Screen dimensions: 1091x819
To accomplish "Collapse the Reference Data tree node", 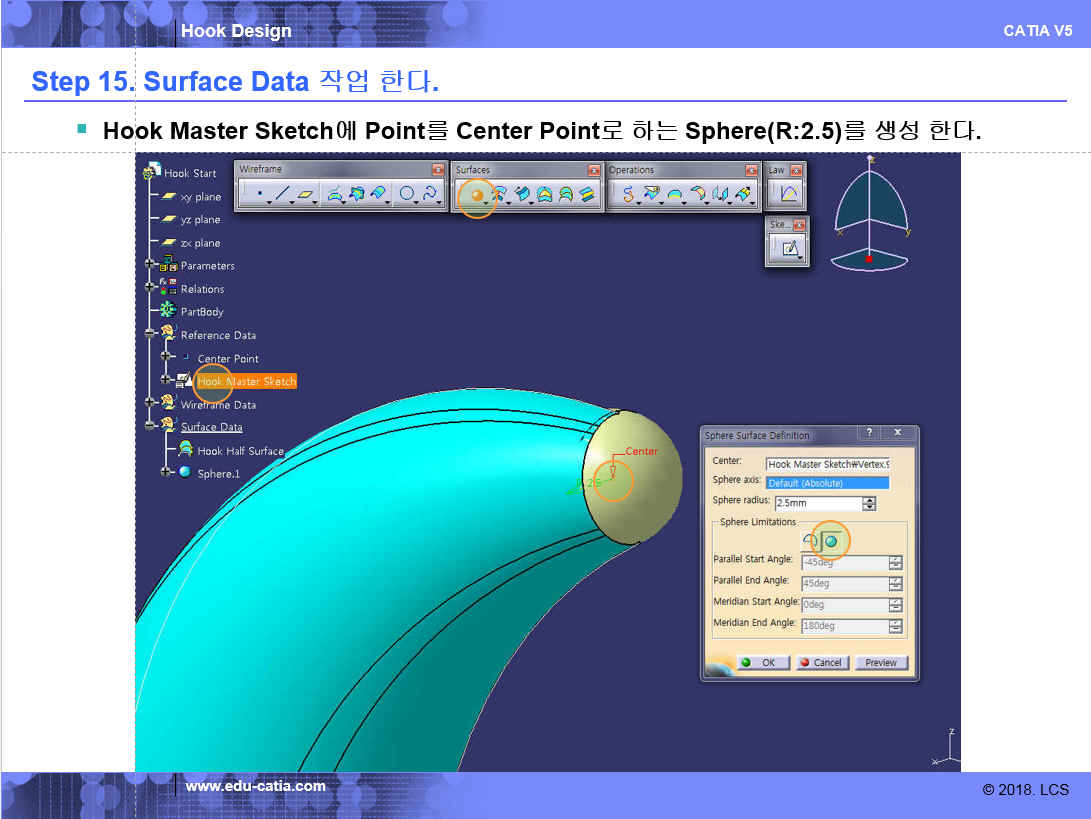I will [151, 335].
